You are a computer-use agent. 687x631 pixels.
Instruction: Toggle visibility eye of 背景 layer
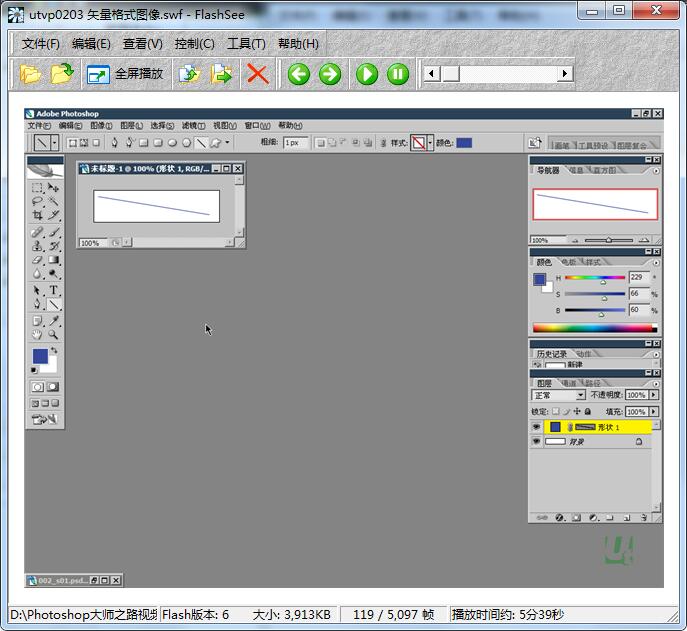pyautogui.click(x=536, y=441)
